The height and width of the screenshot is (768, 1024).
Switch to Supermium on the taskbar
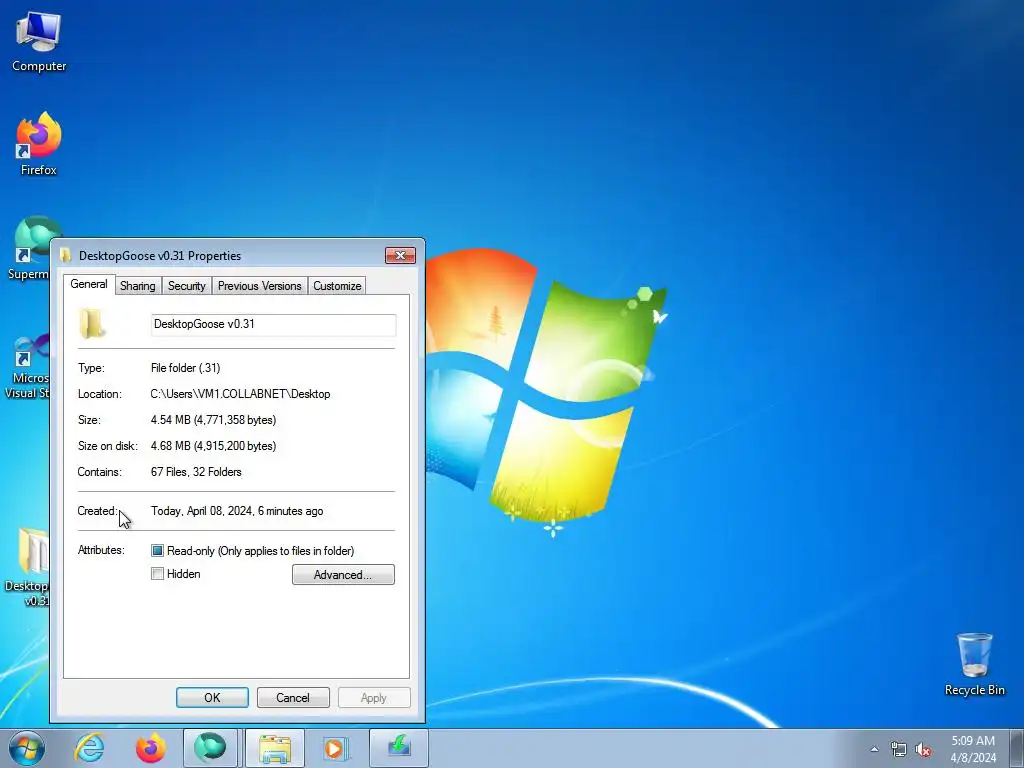pyautogui.click(x=210, y=748)
